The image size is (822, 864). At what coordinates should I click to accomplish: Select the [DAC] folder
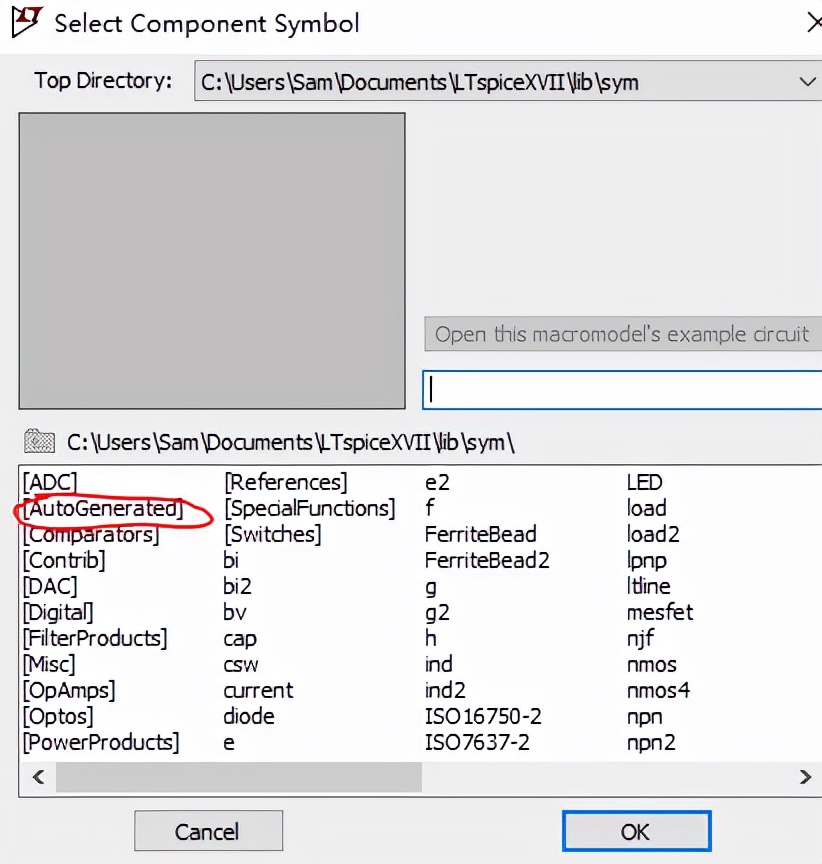click(50, 586)
